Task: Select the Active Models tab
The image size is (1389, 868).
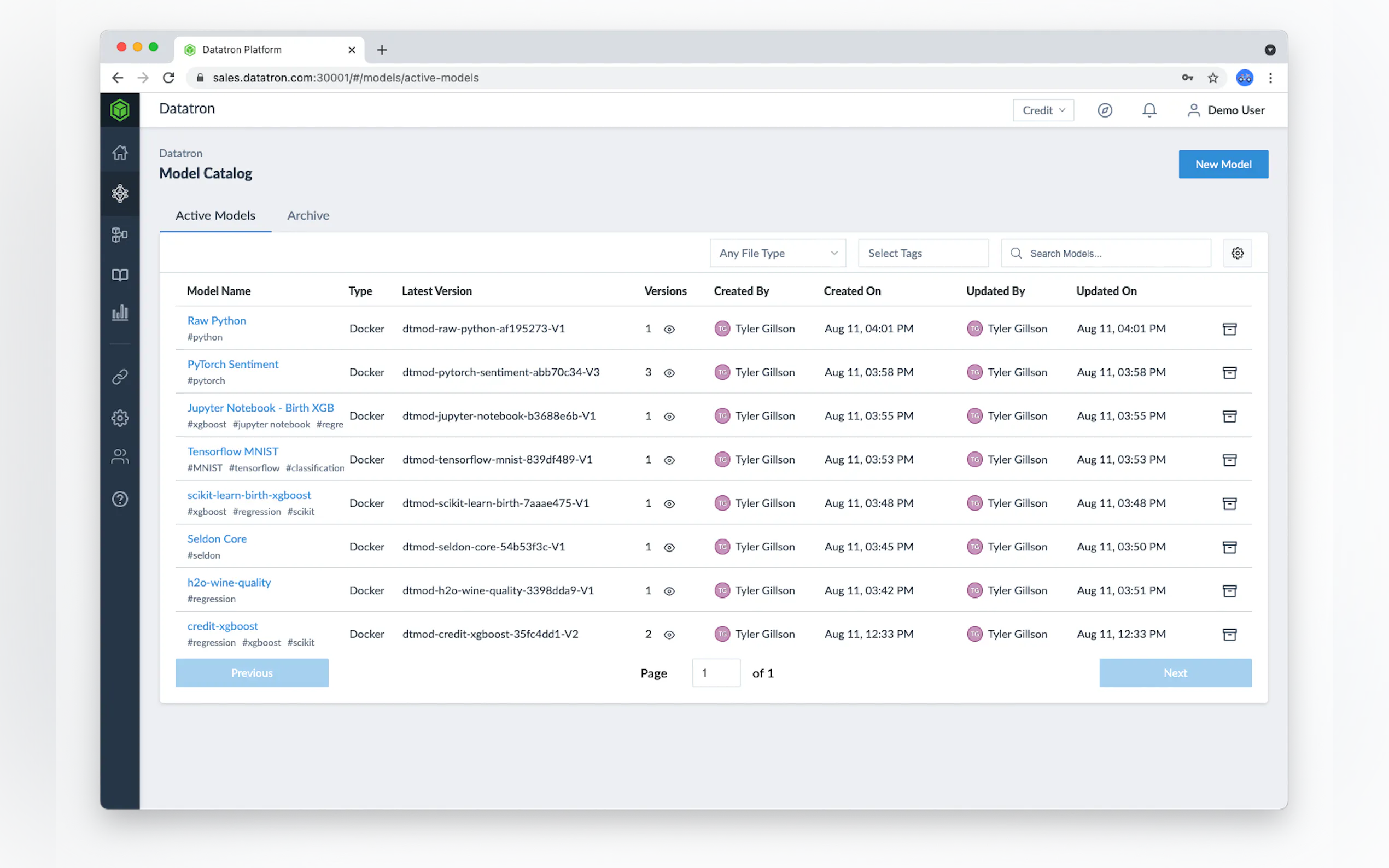Action: coord(215,215)
